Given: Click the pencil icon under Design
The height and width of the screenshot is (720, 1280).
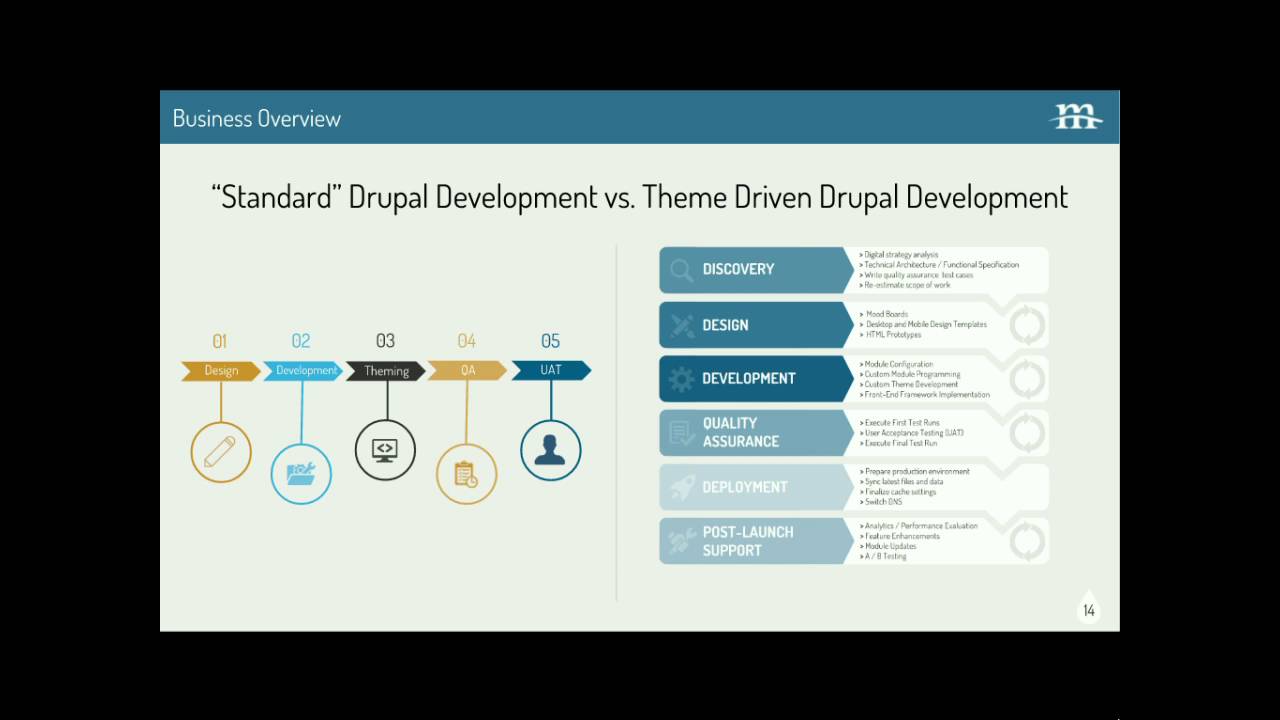Looking at the screenshot, I should coord(221,452).
